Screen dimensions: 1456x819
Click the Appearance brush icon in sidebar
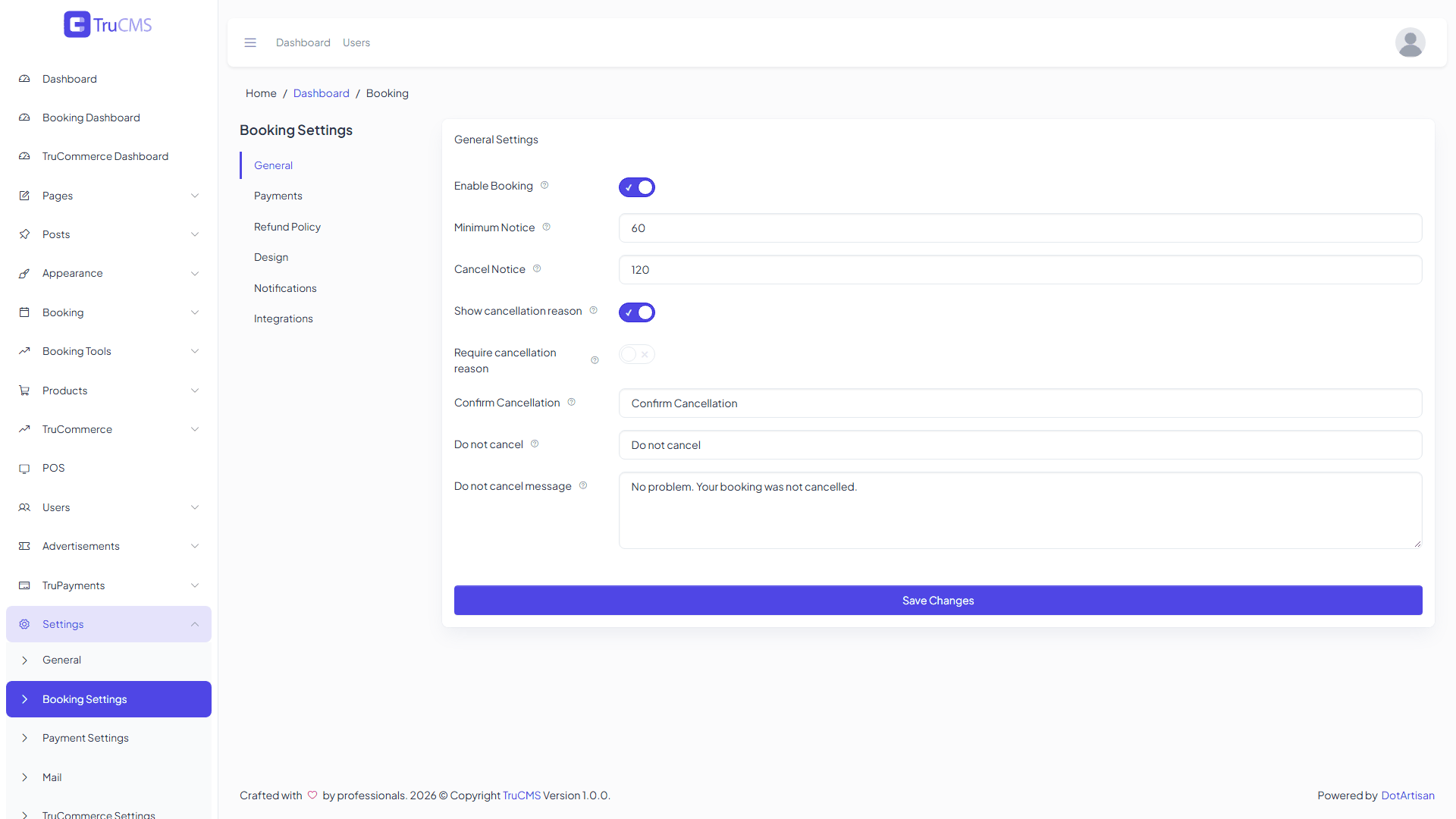point(24,273)
